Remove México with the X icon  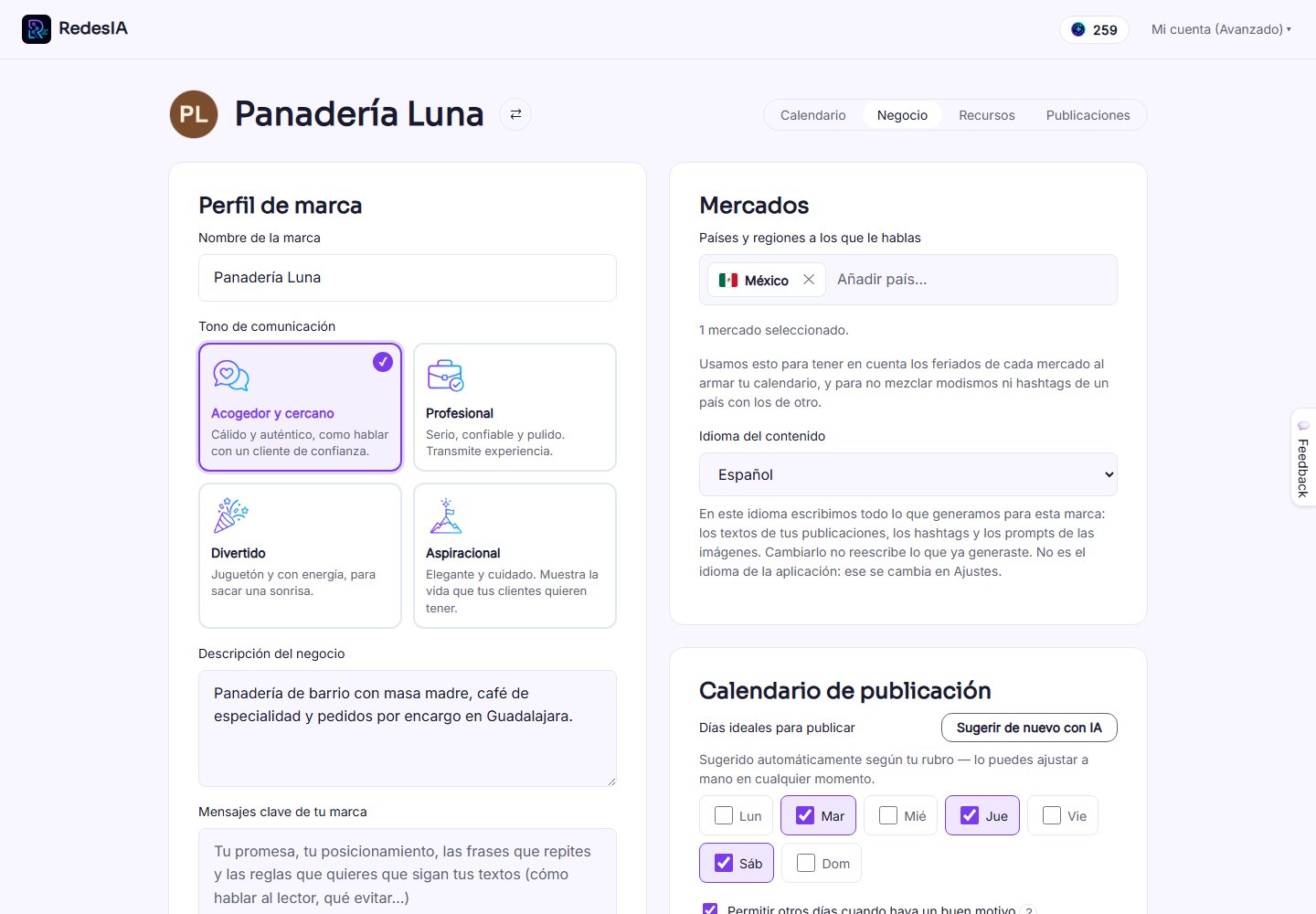tap(809, 280)
